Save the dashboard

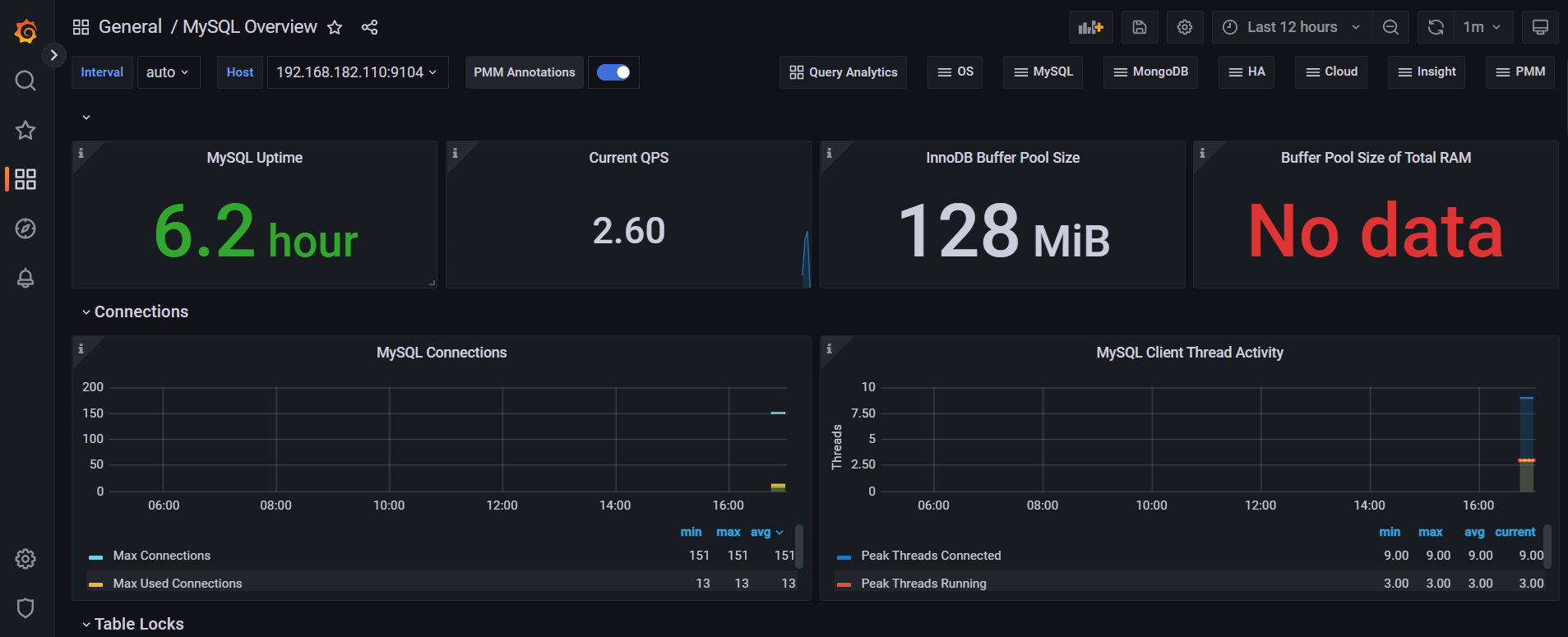click(x=1140, y=27)
